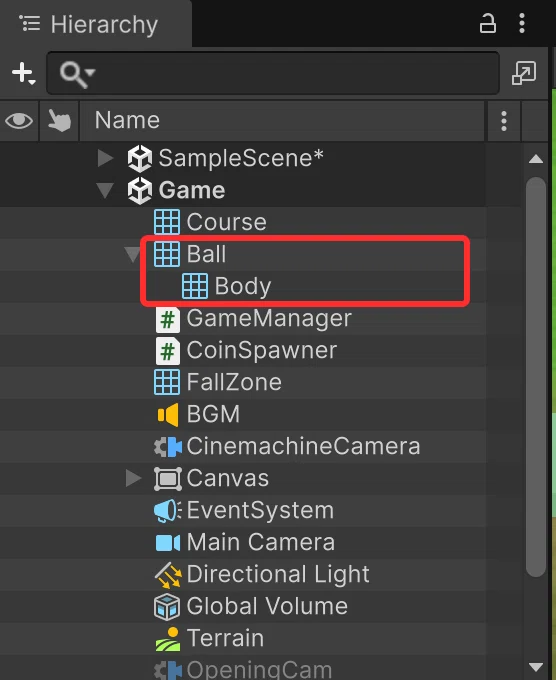556x680 pixels.
Task: Open the Hierarchy panel three-dot menu
Action: pyautogui.click(x=522, y=23)
